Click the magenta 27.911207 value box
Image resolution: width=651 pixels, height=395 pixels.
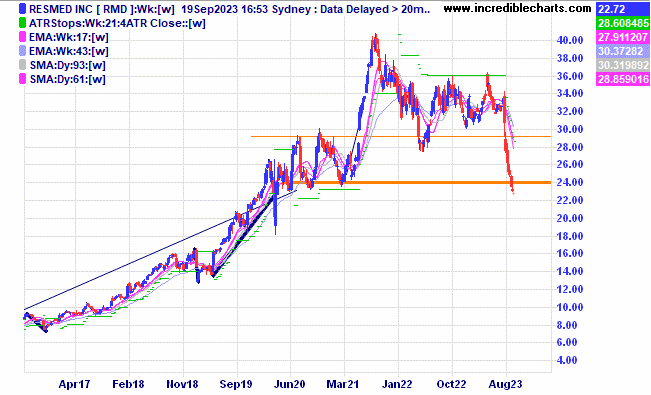623,37
